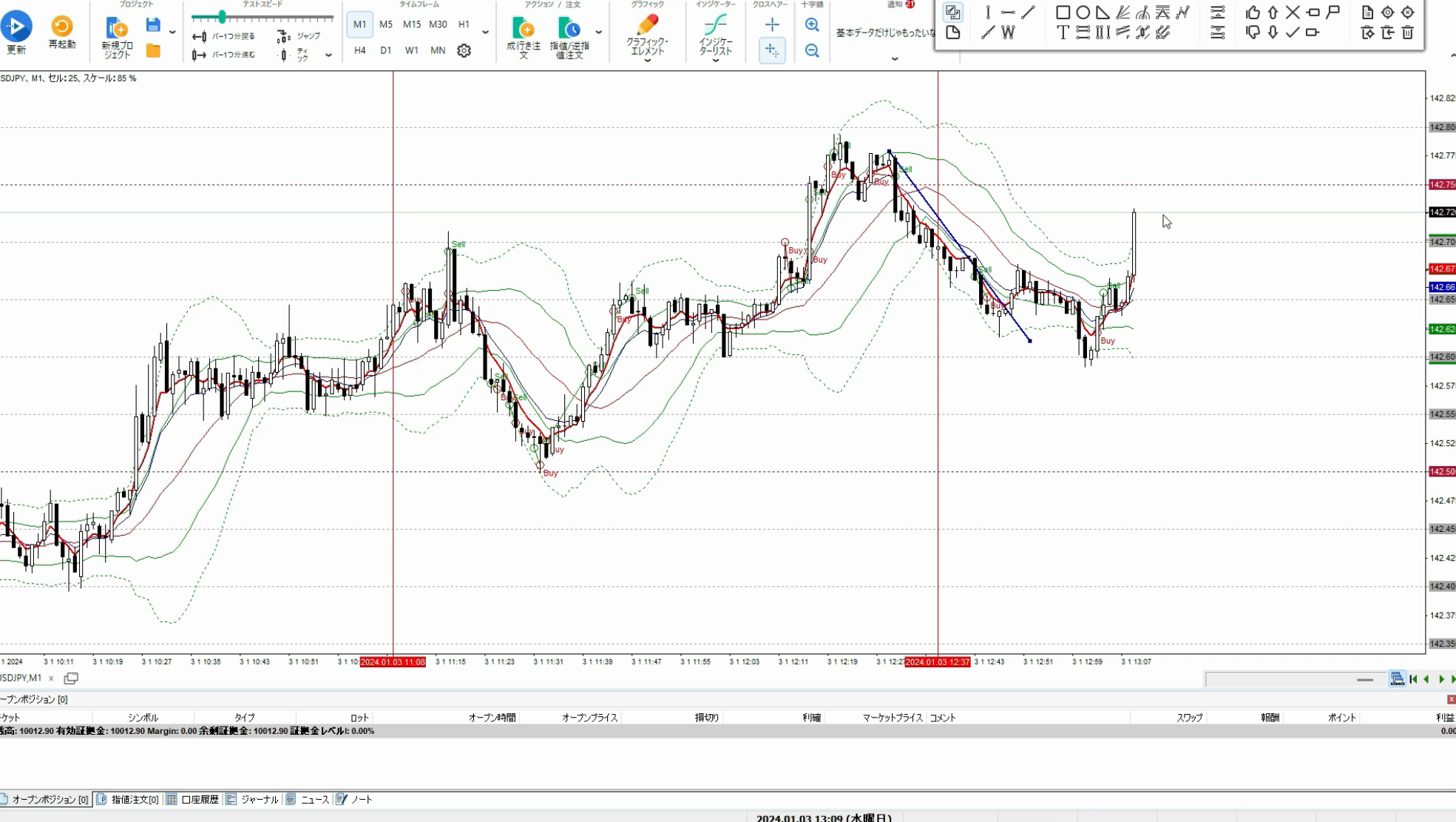Draw a rectangle shape tool

pyautogui.click(x=1063, y=13)
